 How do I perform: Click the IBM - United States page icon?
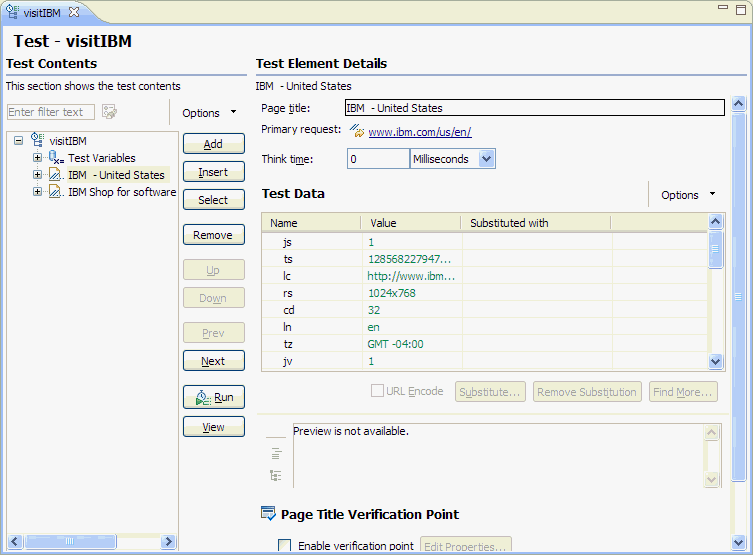(56, 175)
